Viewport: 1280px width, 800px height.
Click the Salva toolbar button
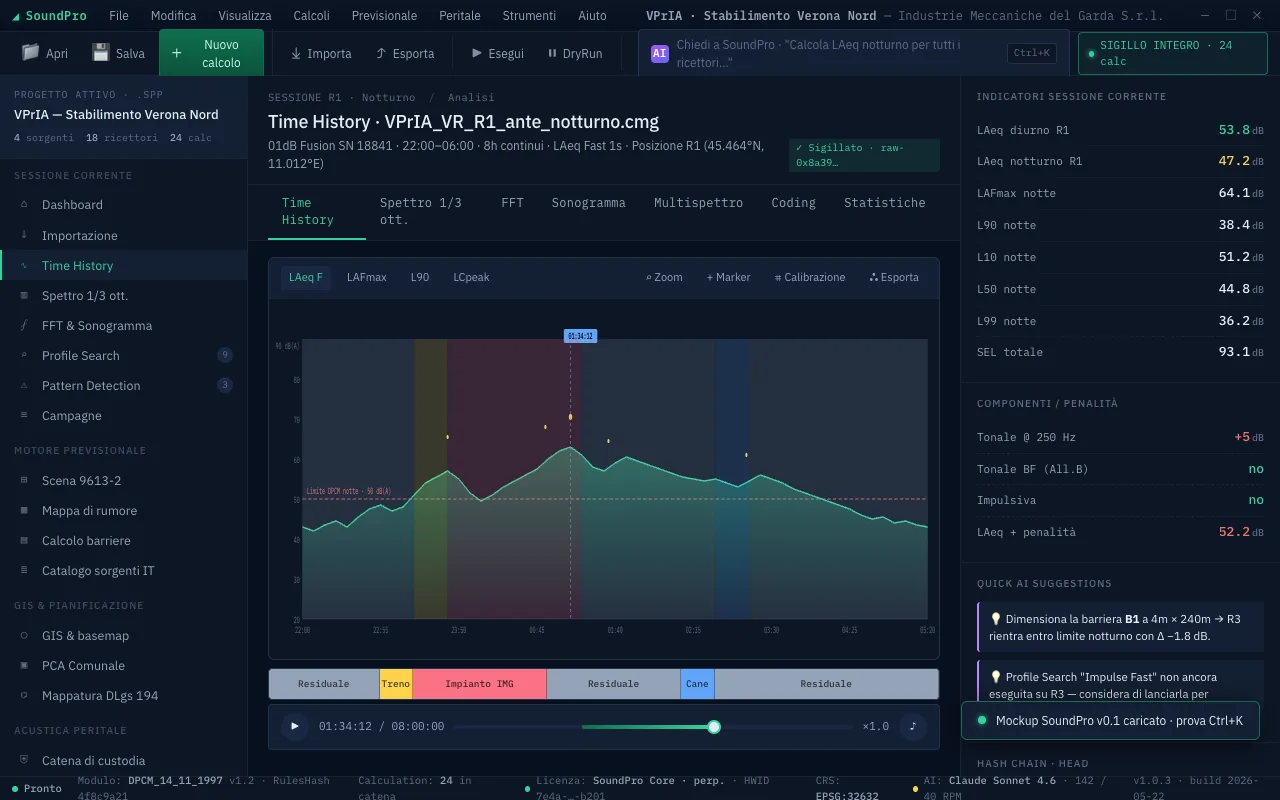click(118, 53)
